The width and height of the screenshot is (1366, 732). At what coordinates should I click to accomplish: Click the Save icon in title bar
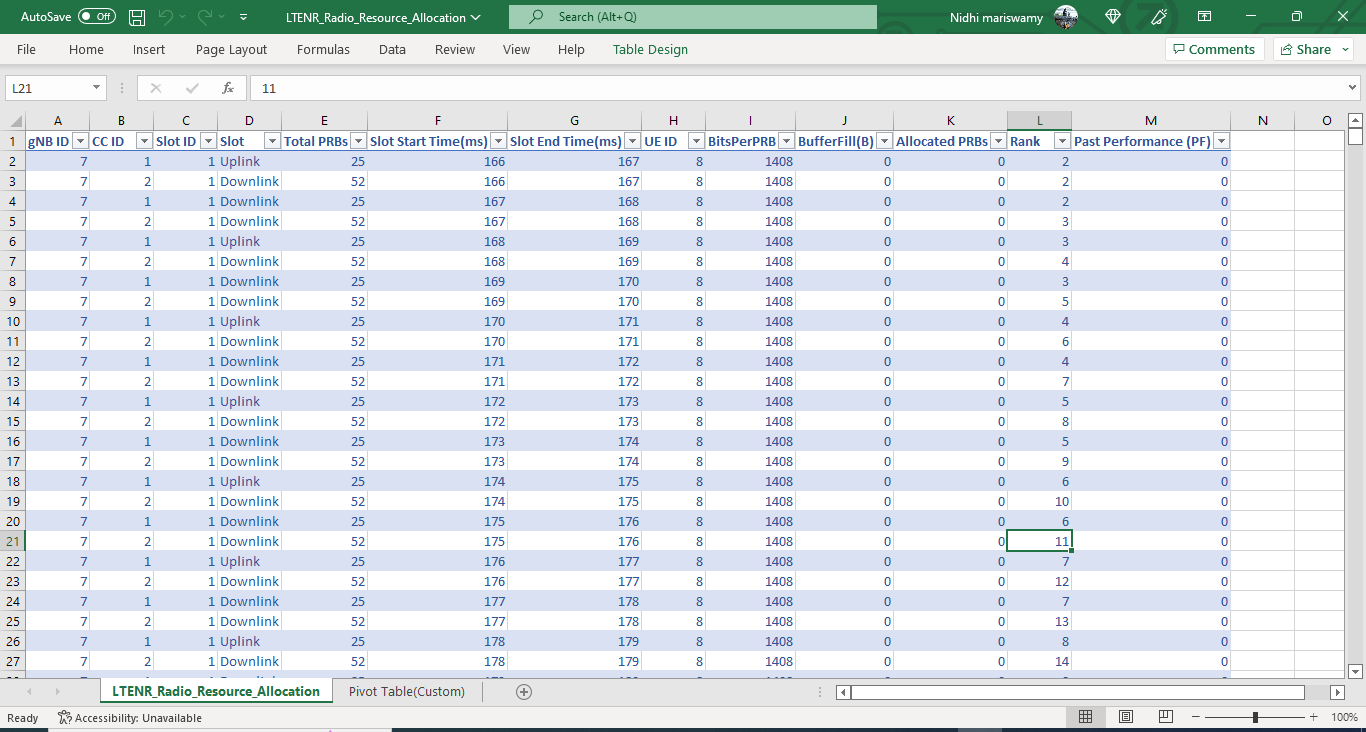click(x=137, y=17)
